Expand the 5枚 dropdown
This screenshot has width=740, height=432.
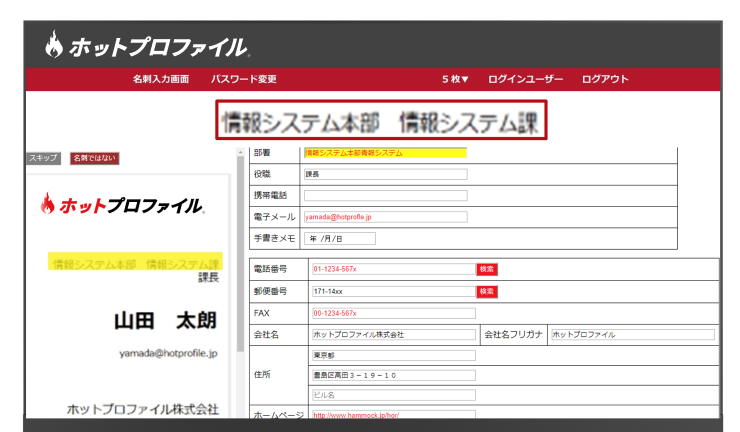pyautogui.click(x=455, y=79)
